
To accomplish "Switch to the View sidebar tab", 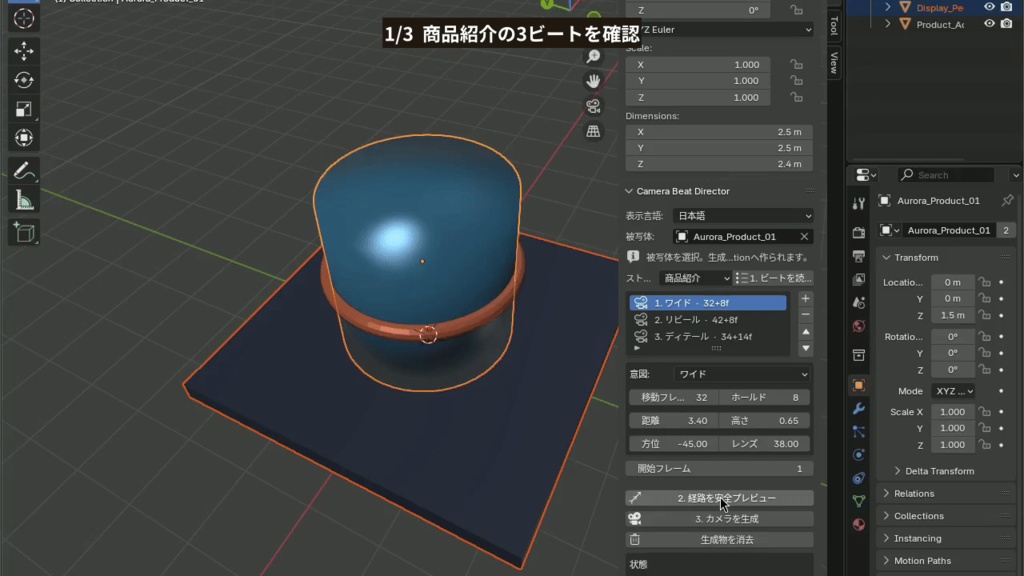I will (834, 63).
